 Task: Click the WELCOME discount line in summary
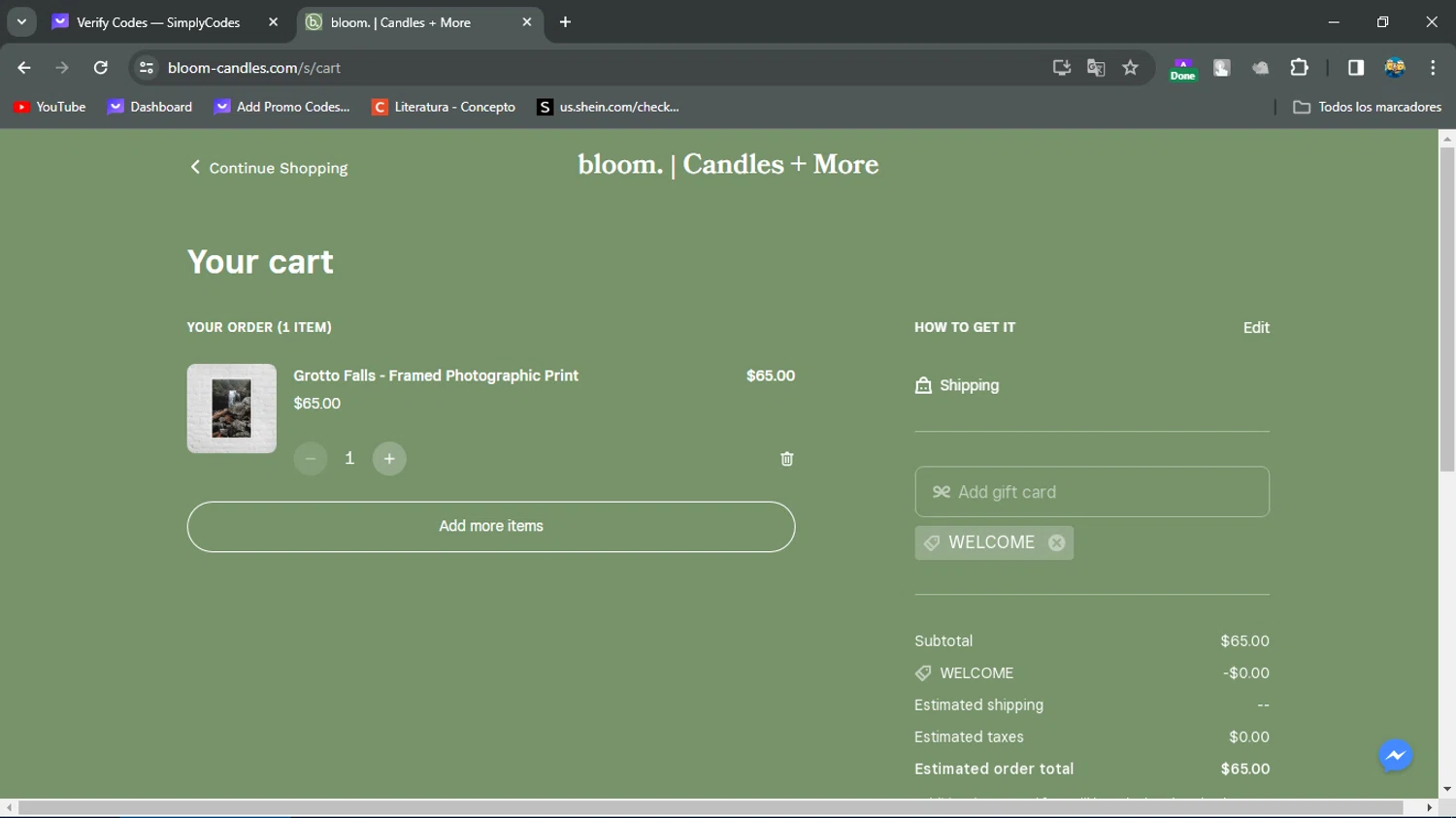pos(1092,673)
